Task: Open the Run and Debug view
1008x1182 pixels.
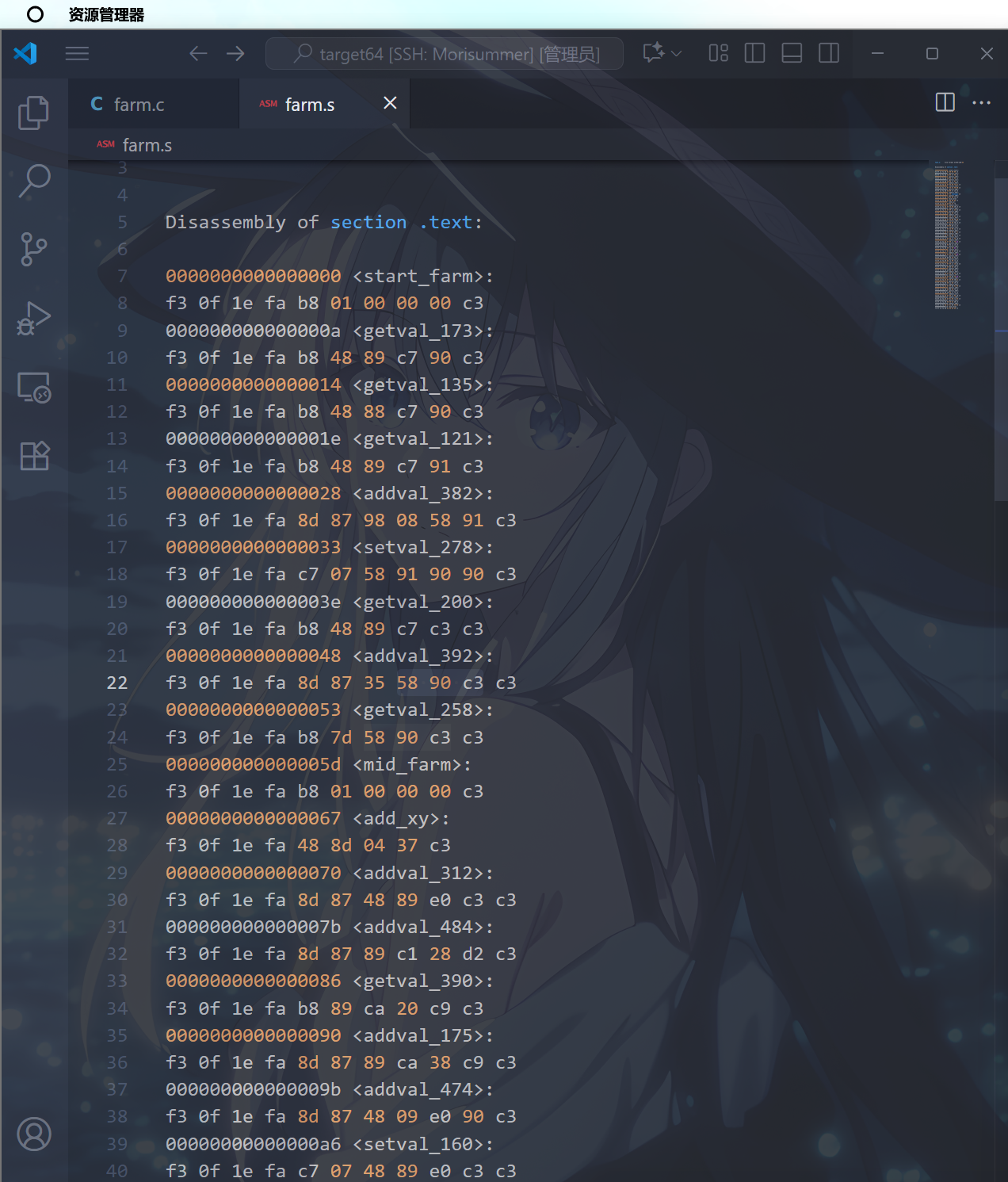Action: click(x=33, y=319)
